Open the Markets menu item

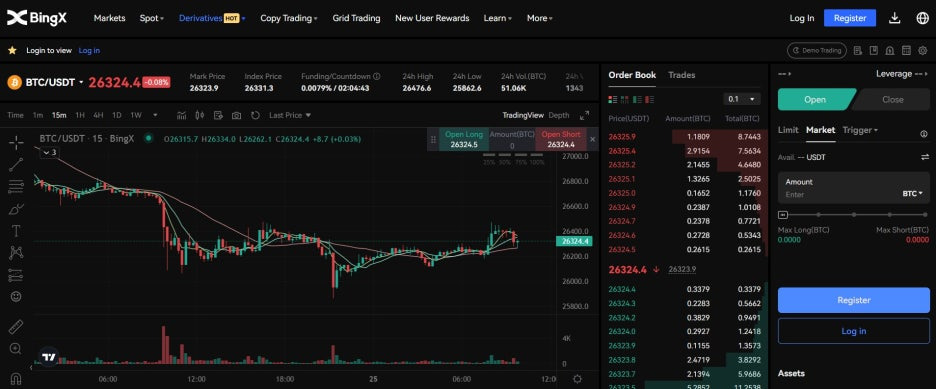pyautogui.click(x=109, y=18)
